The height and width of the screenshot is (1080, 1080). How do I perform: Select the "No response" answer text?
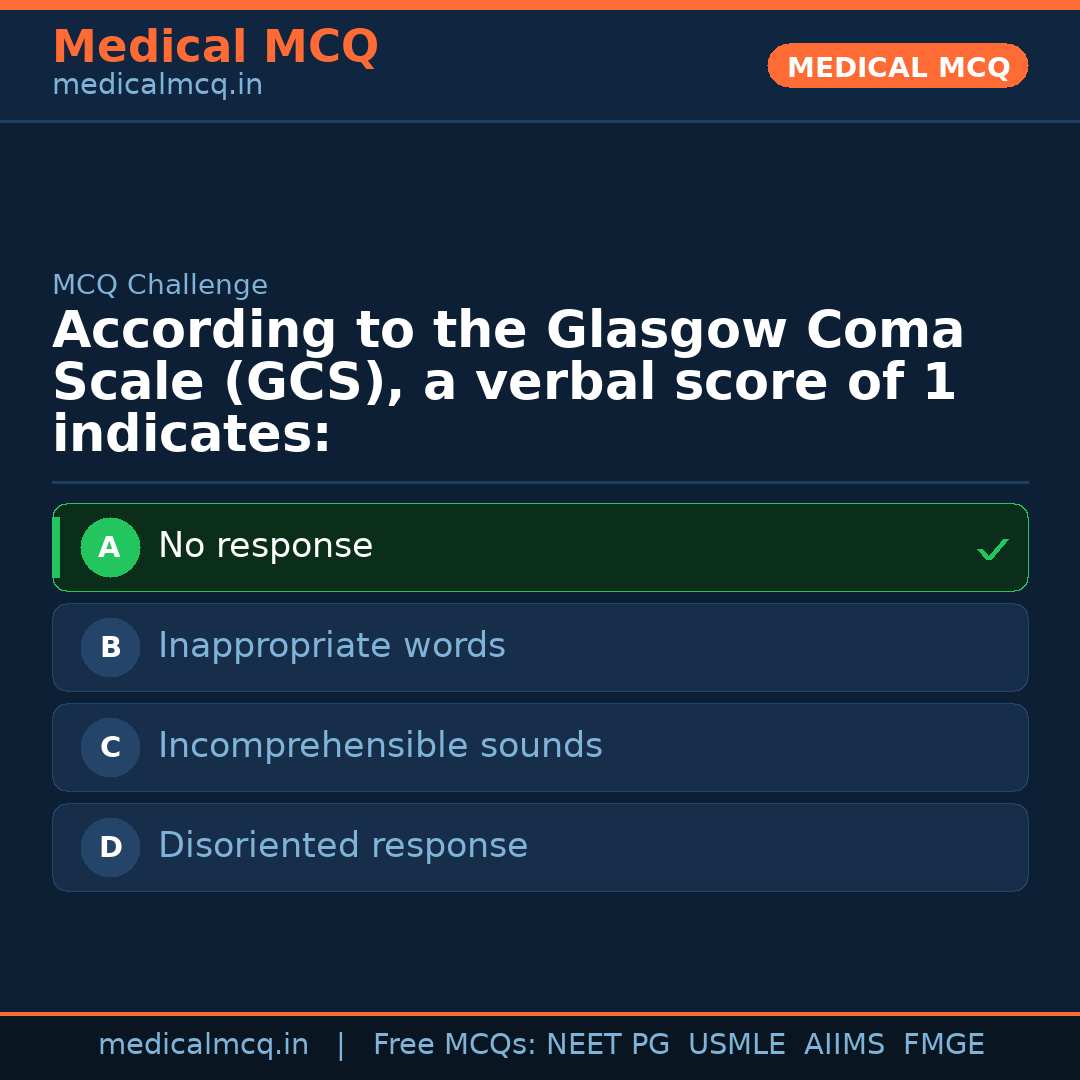[x=265, y=546]
